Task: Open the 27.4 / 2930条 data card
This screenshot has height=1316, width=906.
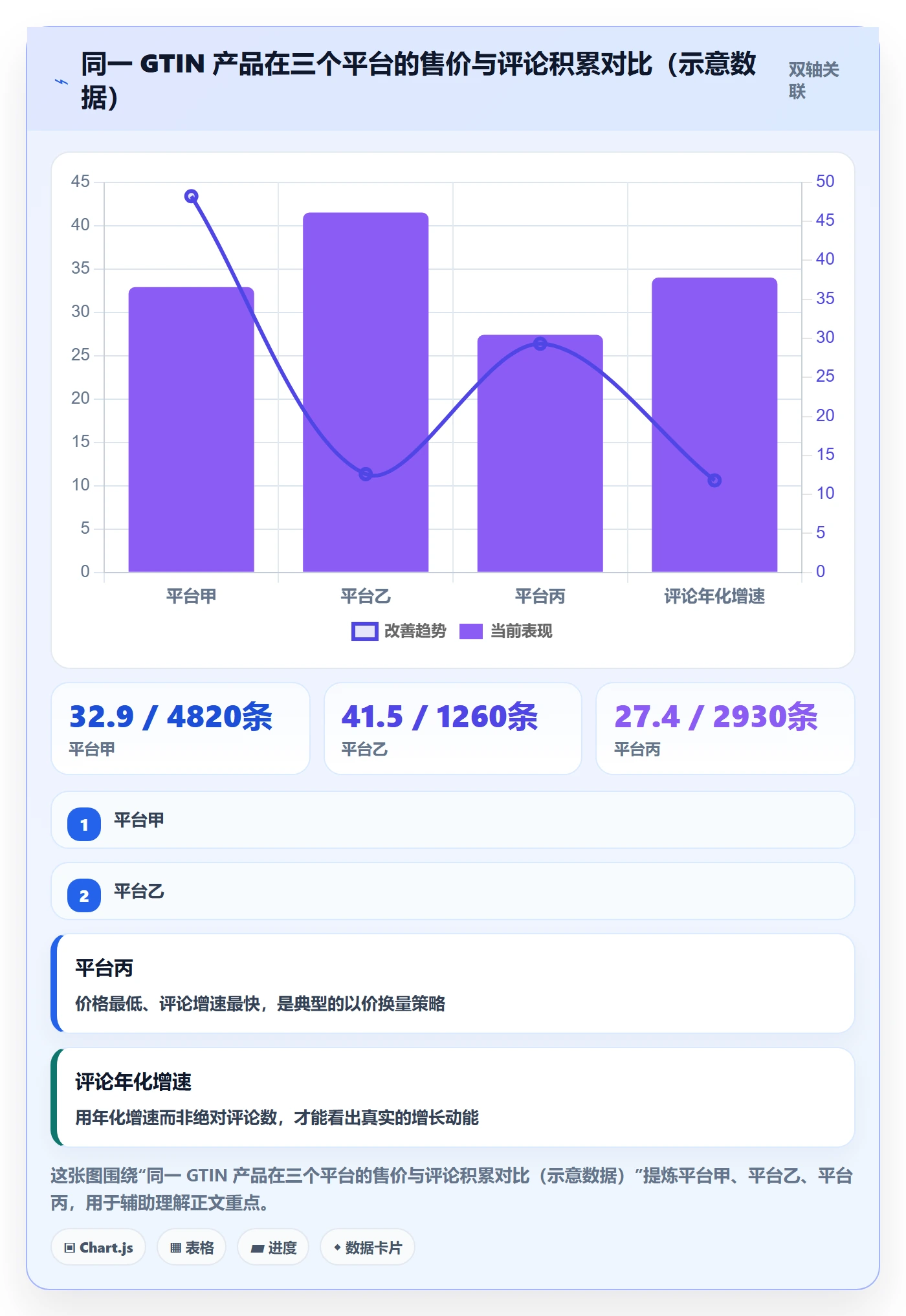Action: pyautogui.click(x=725, y=729)
